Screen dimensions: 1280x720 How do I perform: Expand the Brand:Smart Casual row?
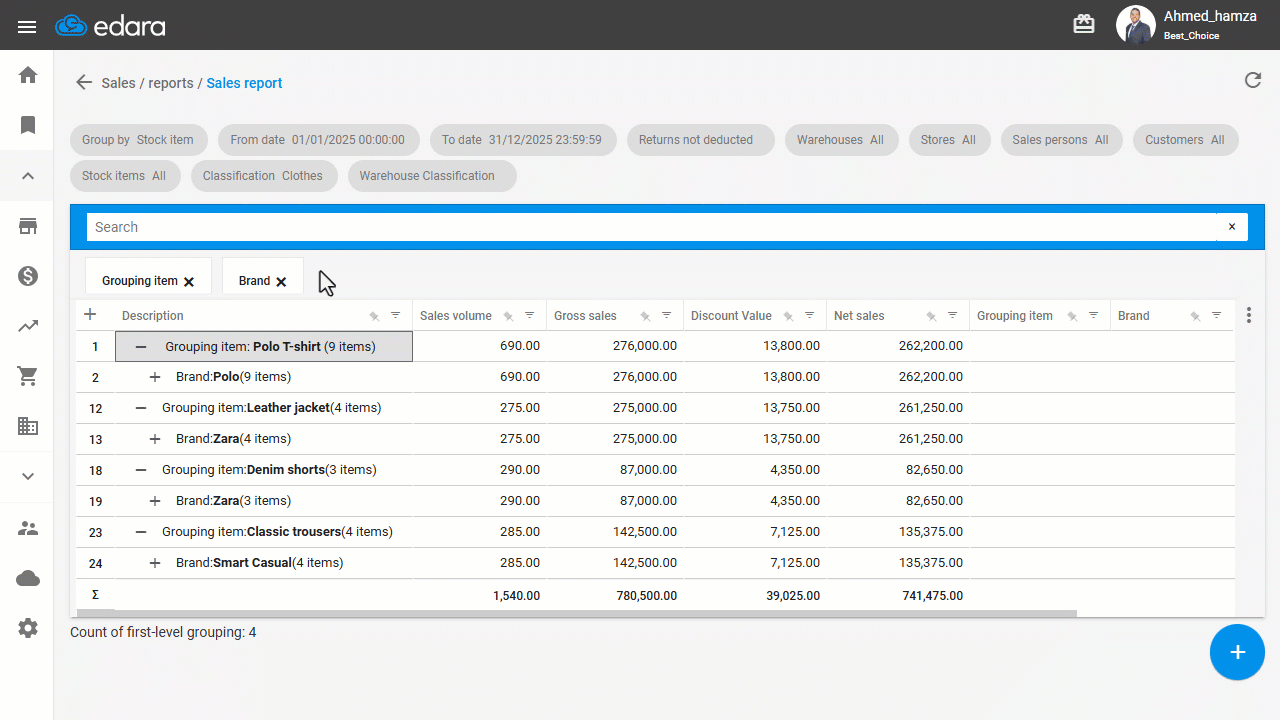coord(155,563)
